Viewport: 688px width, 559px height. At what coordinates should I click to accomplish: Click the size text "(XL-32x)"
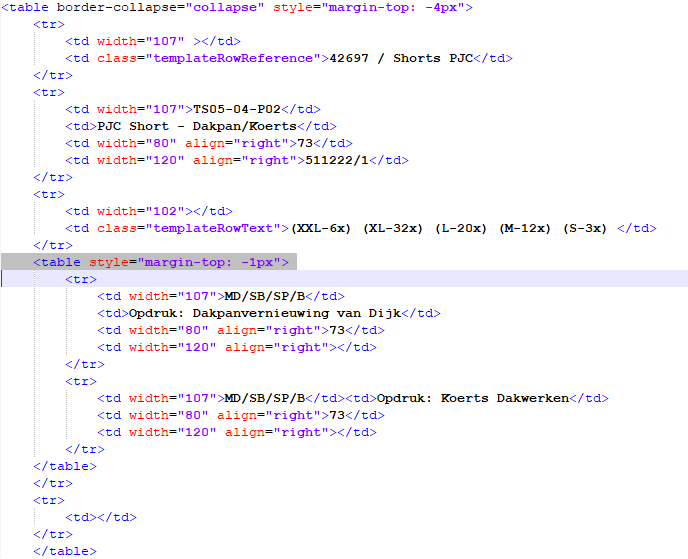tap(393, 229)
